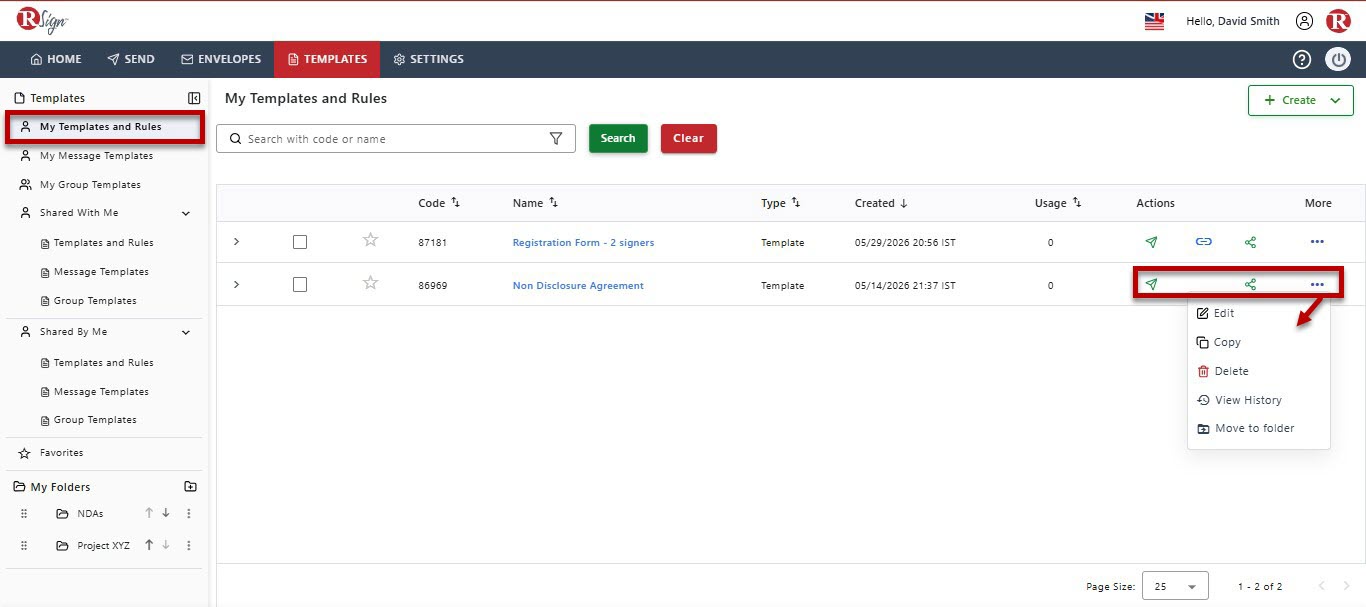Open More options for Registration Form row
This screenshot has width=1366, height=607.
[1317, 242]
